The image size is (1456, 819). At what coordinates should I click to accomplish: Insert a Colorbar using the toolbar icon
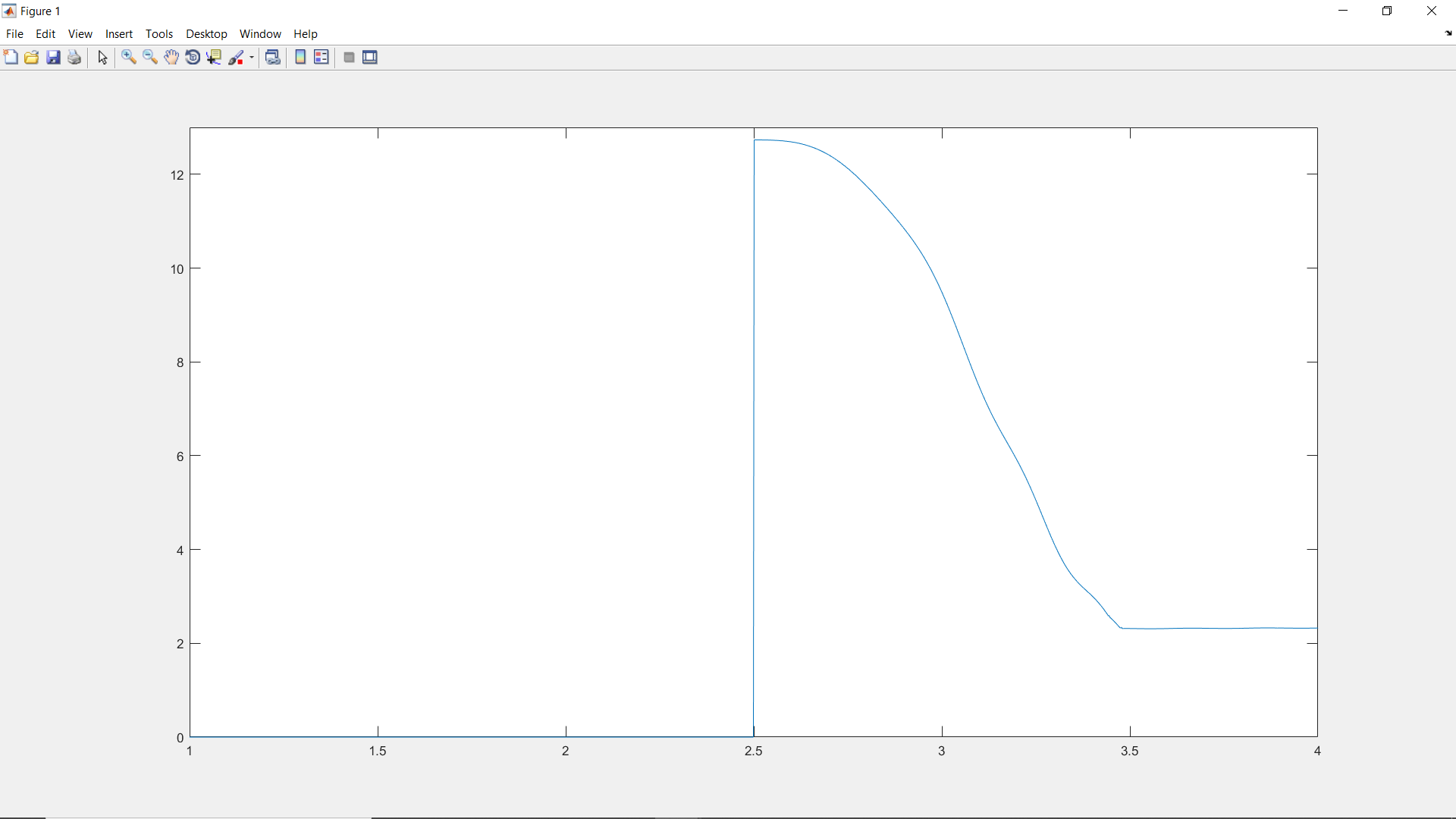[300, 58]
